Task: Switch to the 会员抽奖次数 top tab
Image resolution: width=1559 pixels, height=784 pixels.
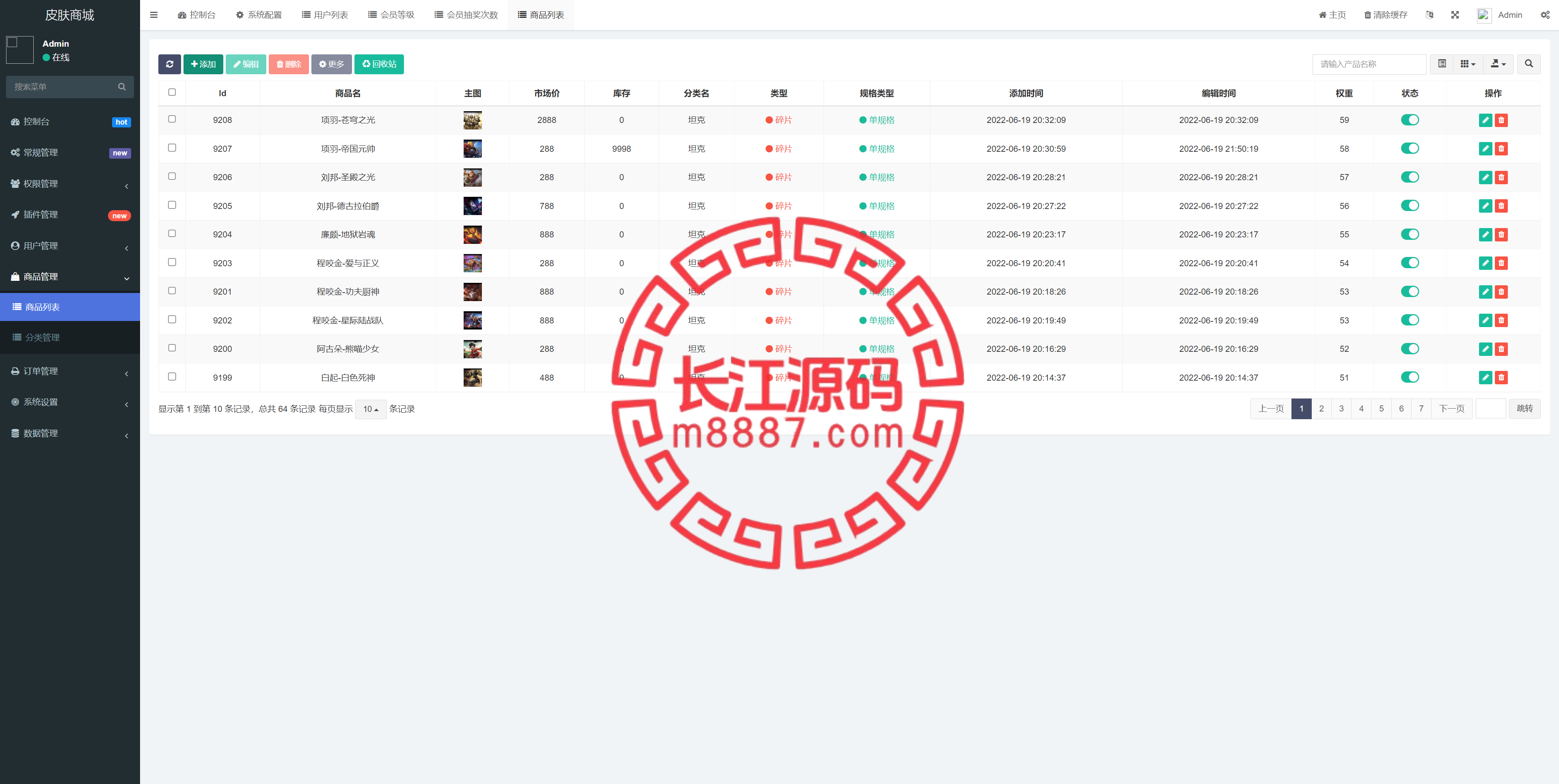Action: pyautogui.click(x=466, y=15)
